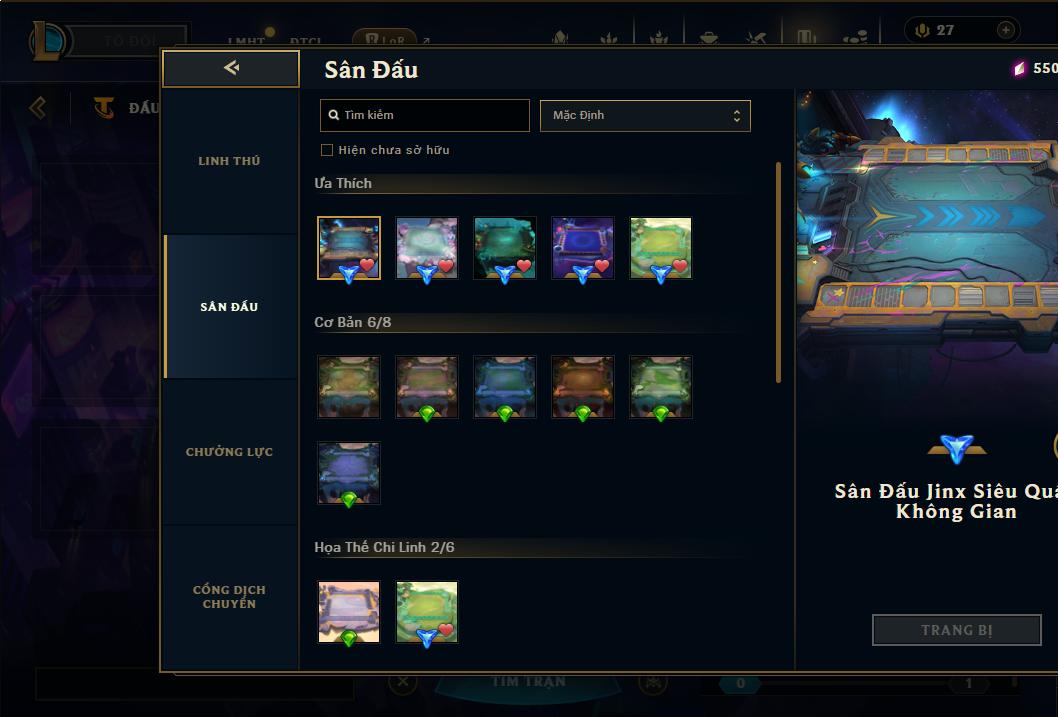
Task: Click the double chevron back icon at left
Action: point(38,107)
